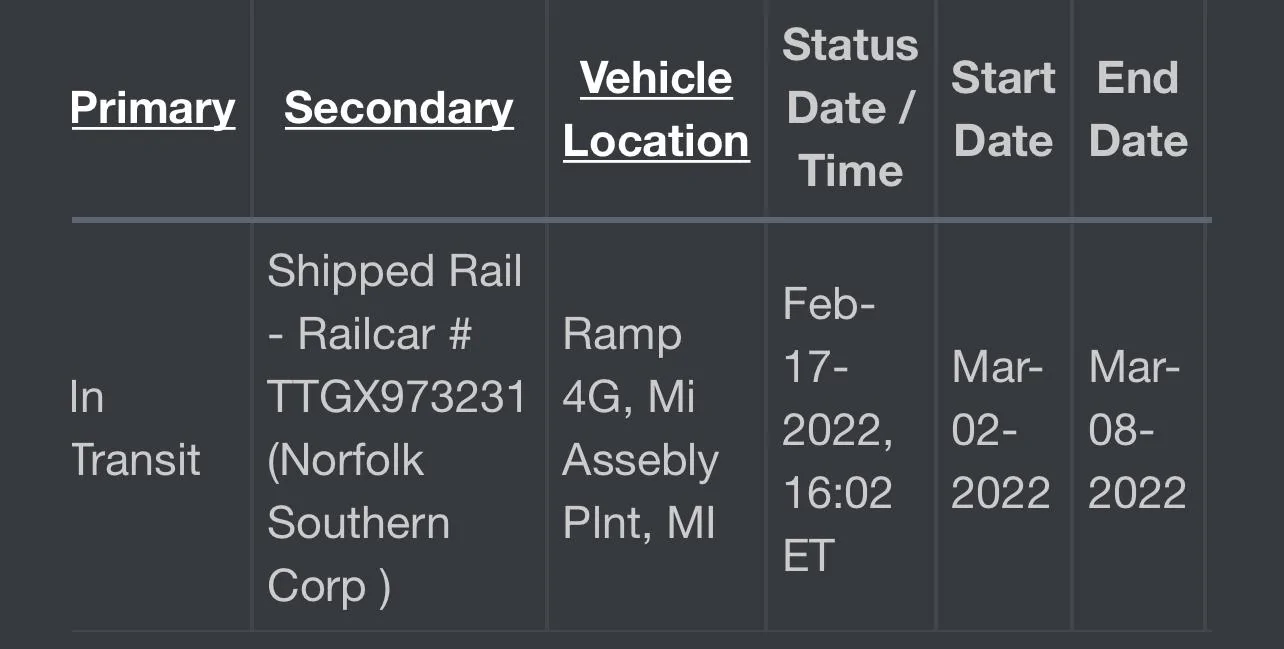Click the 16:02 ET time text
Image resolution: width=1284 pixels, height=649 pixels.
coord(837,524)
